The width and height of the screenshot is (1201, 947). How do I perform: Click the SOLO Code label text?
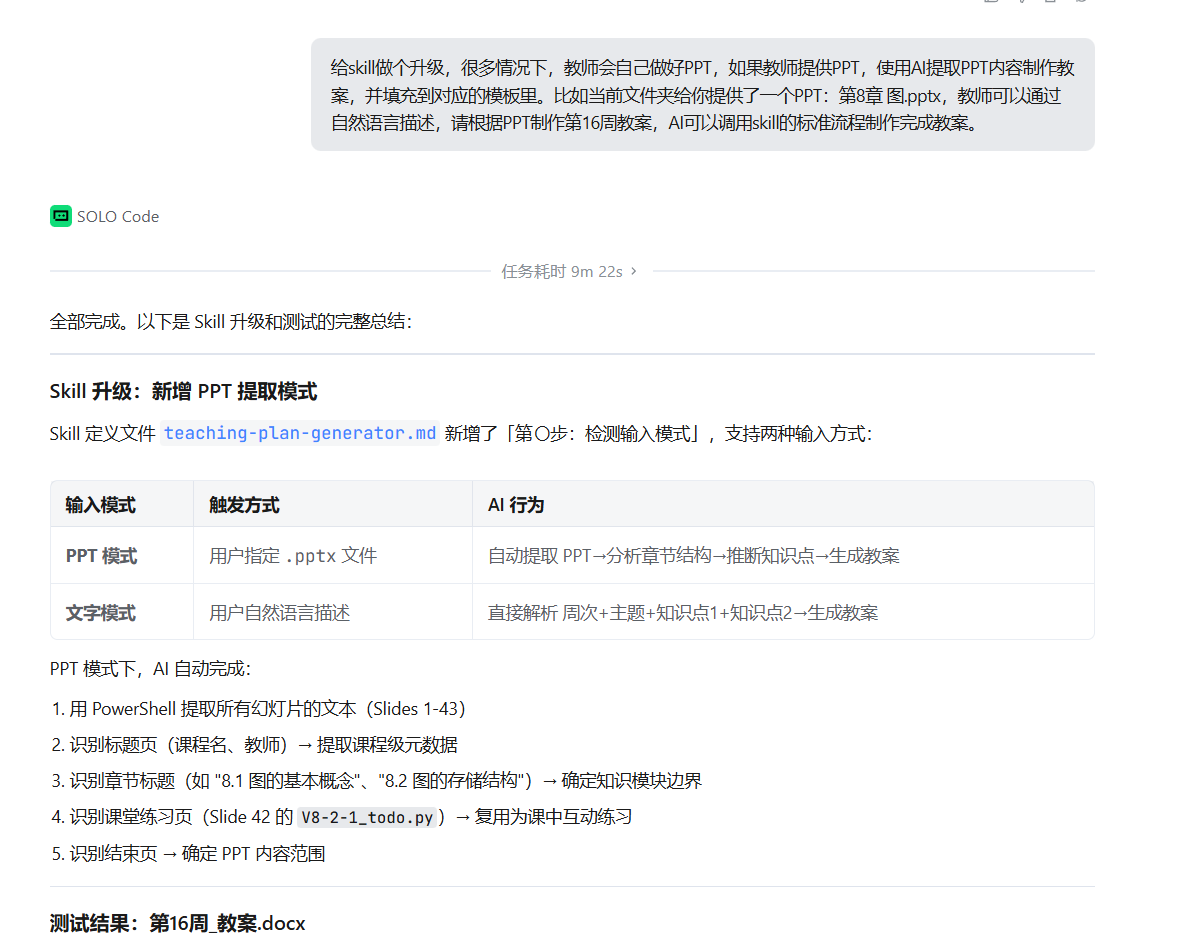click(x=118, y=216)
